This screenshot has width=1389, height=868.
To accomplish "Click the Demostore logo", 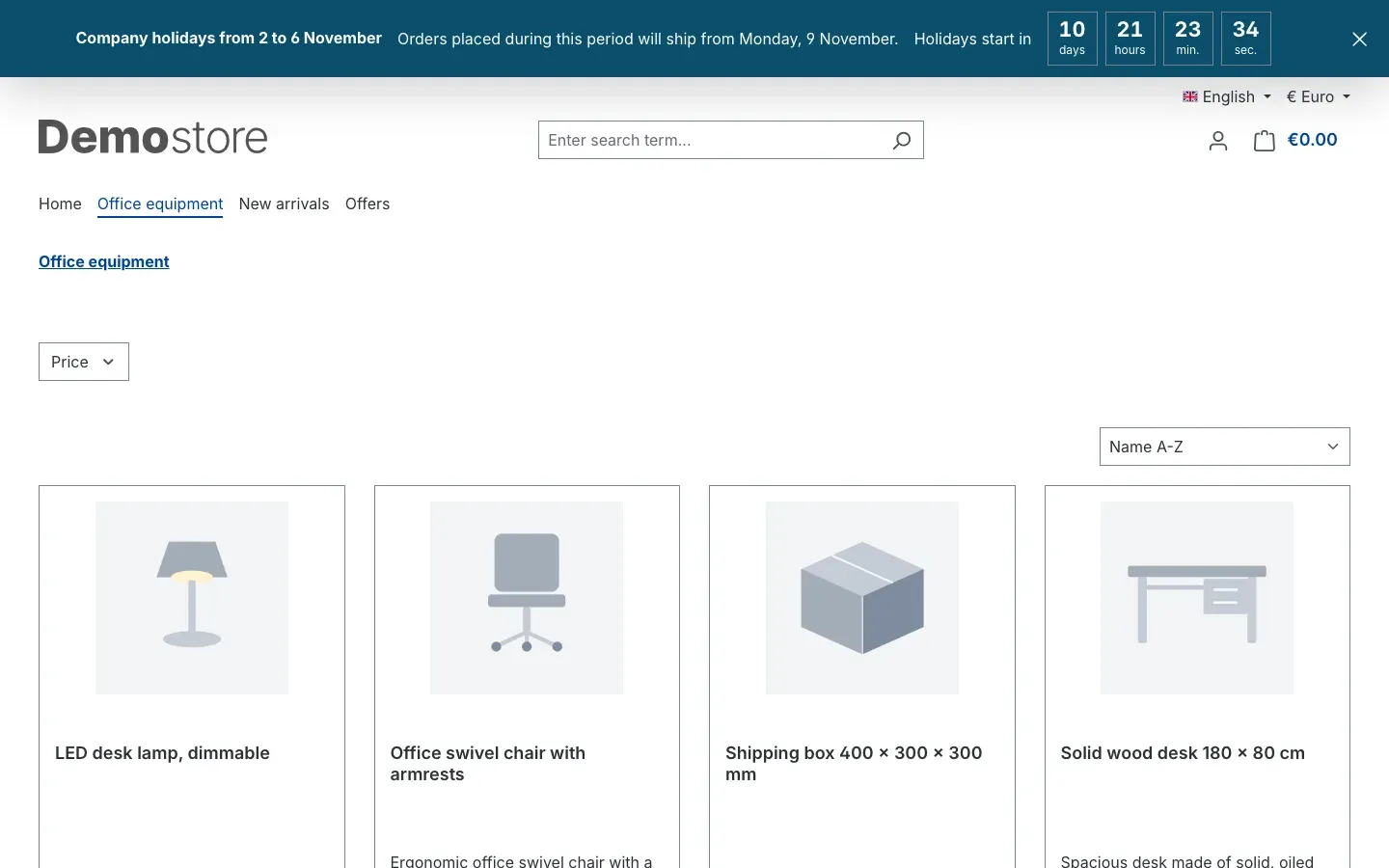I will tap(153, 138).
